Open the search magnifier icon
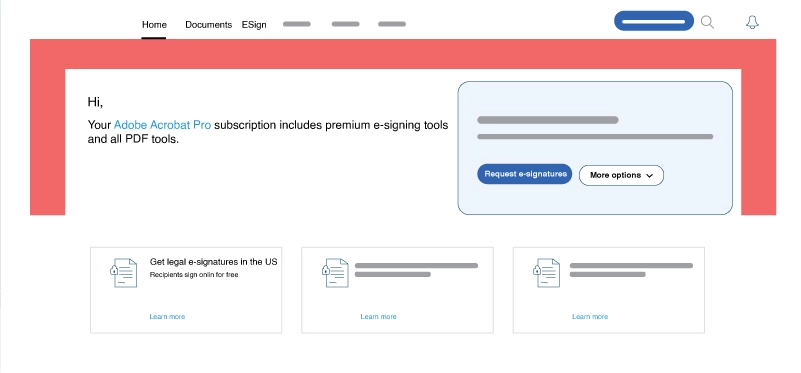This screenshot has width=801, height=373. click(x=707, y=22)
